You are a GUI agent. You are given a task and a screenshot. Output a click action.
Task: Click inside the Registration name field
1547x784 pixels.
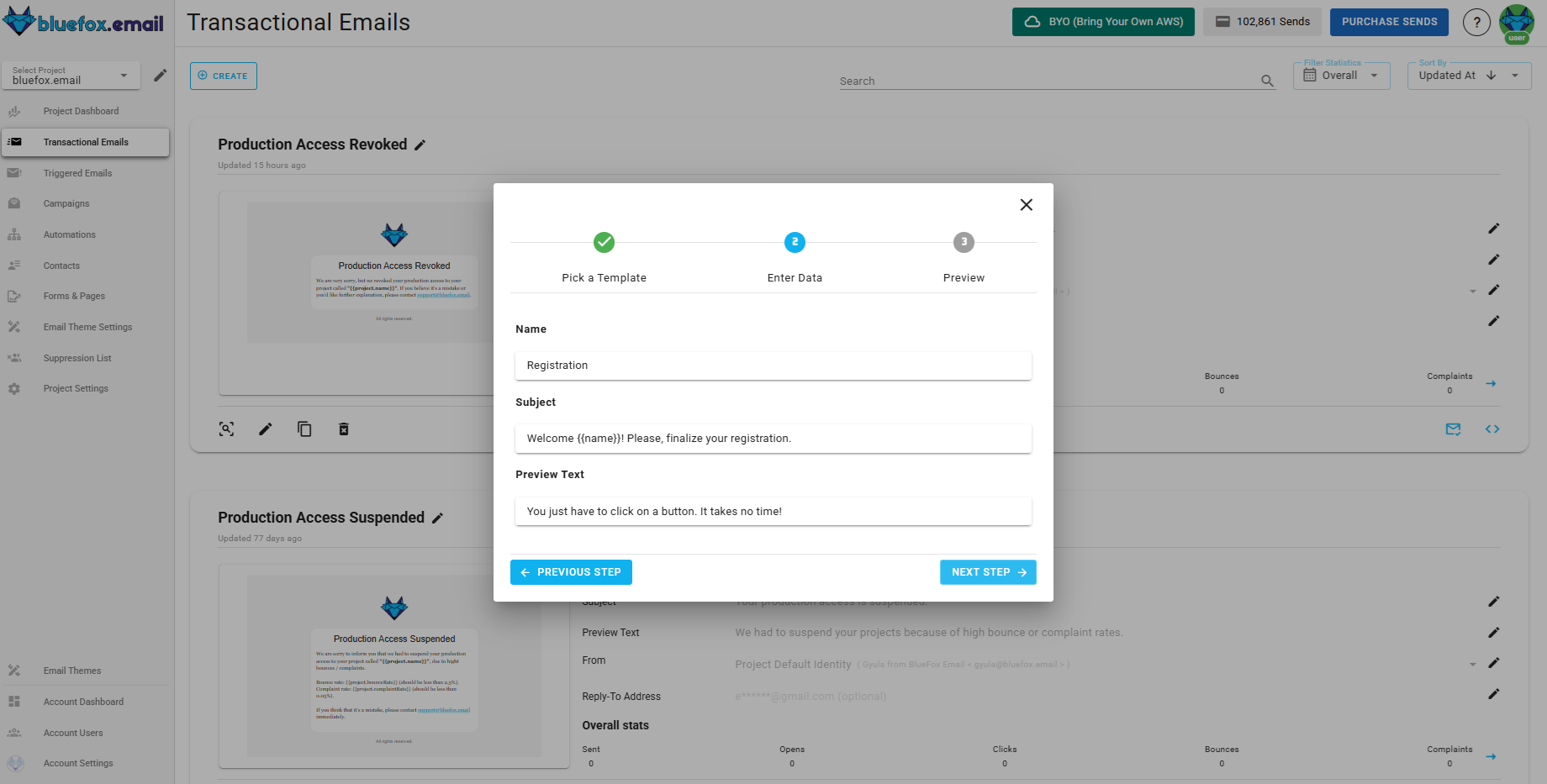(773, 366)
